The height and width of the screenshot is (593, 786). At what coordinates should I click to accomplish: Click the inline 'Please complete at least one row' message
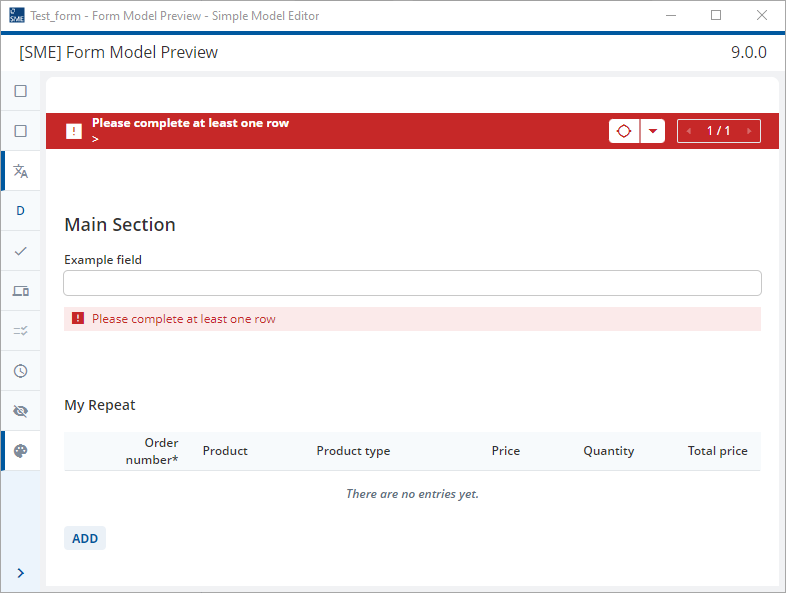point(183,319)
